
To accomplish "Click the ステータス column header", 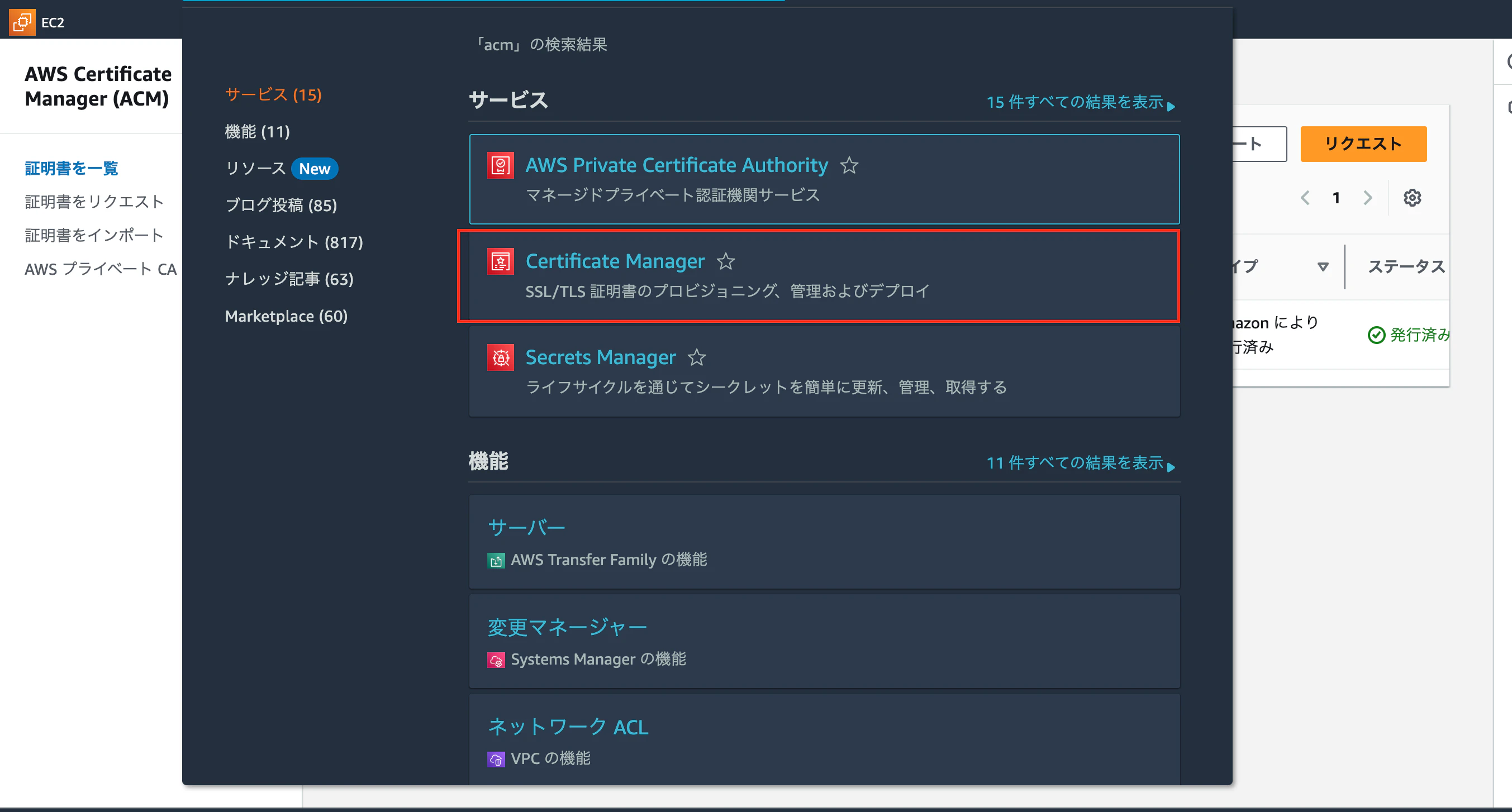I will click(1406, 267).
